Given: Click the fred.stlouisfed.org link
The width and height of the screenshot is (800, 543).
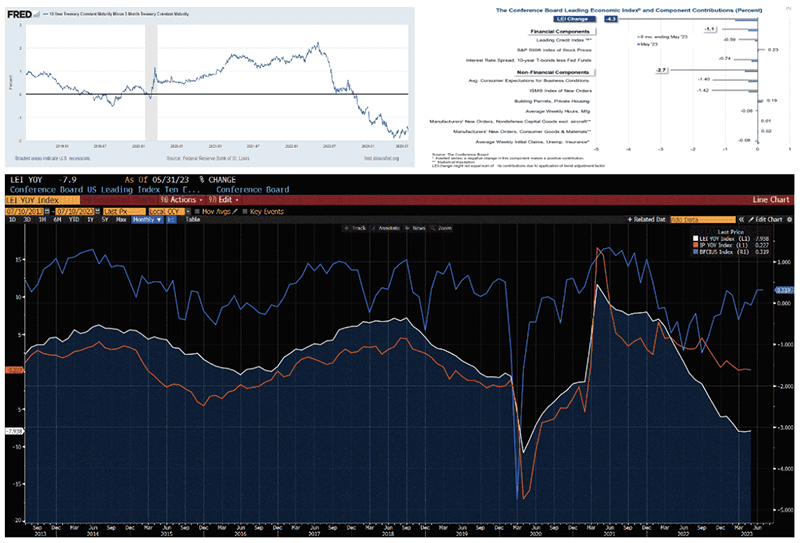Looking at the screenshot, I should pyautogui.click(x=382, y=158).
